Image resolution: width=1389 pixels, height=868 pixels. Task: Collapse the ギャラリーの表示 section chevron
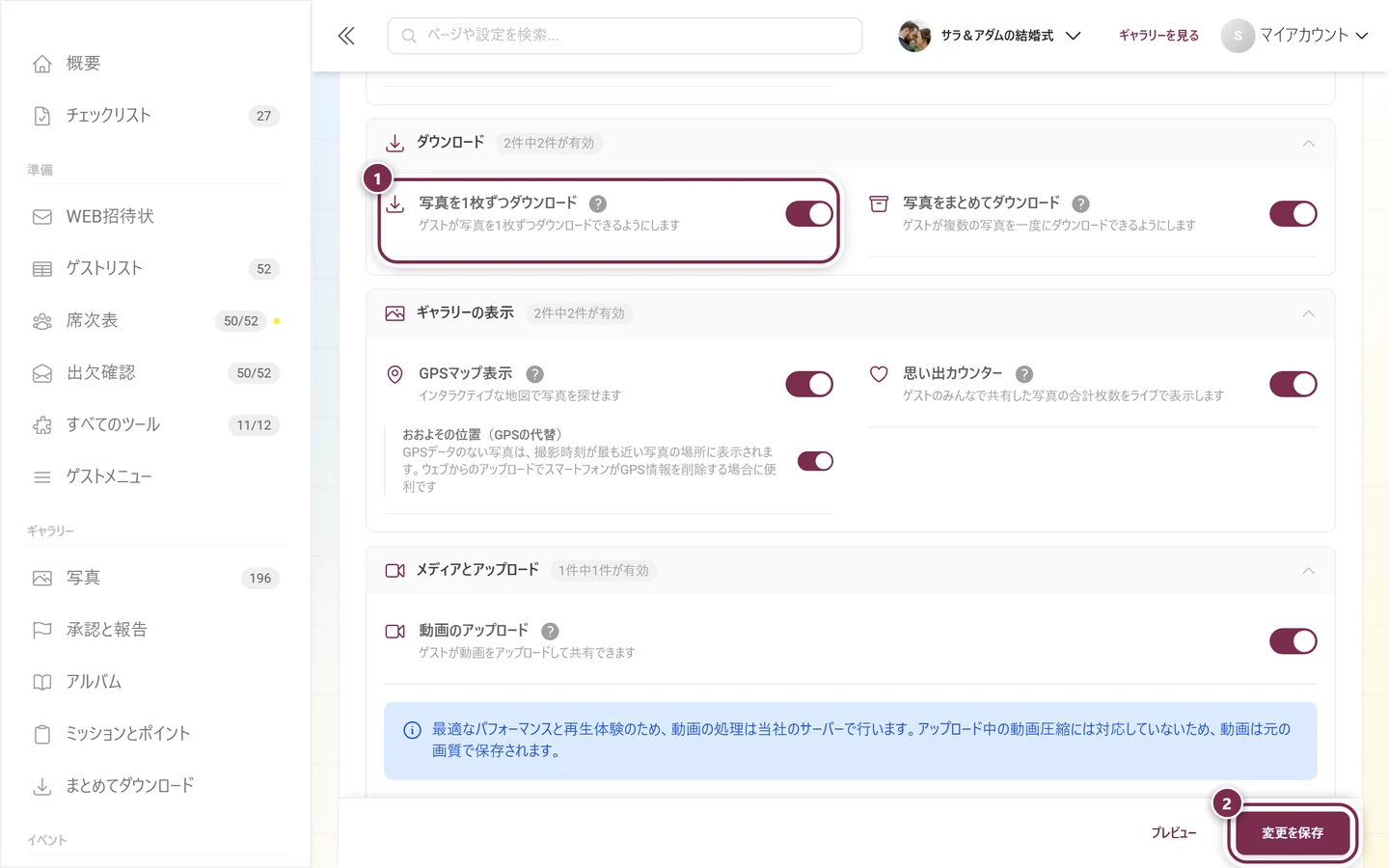(x=1308, y=313)
